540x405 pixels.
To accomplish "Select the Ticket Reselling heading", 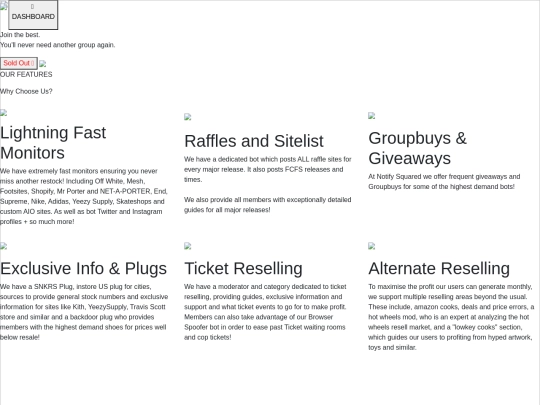I will pyautogui.click(x=243, y=269).
